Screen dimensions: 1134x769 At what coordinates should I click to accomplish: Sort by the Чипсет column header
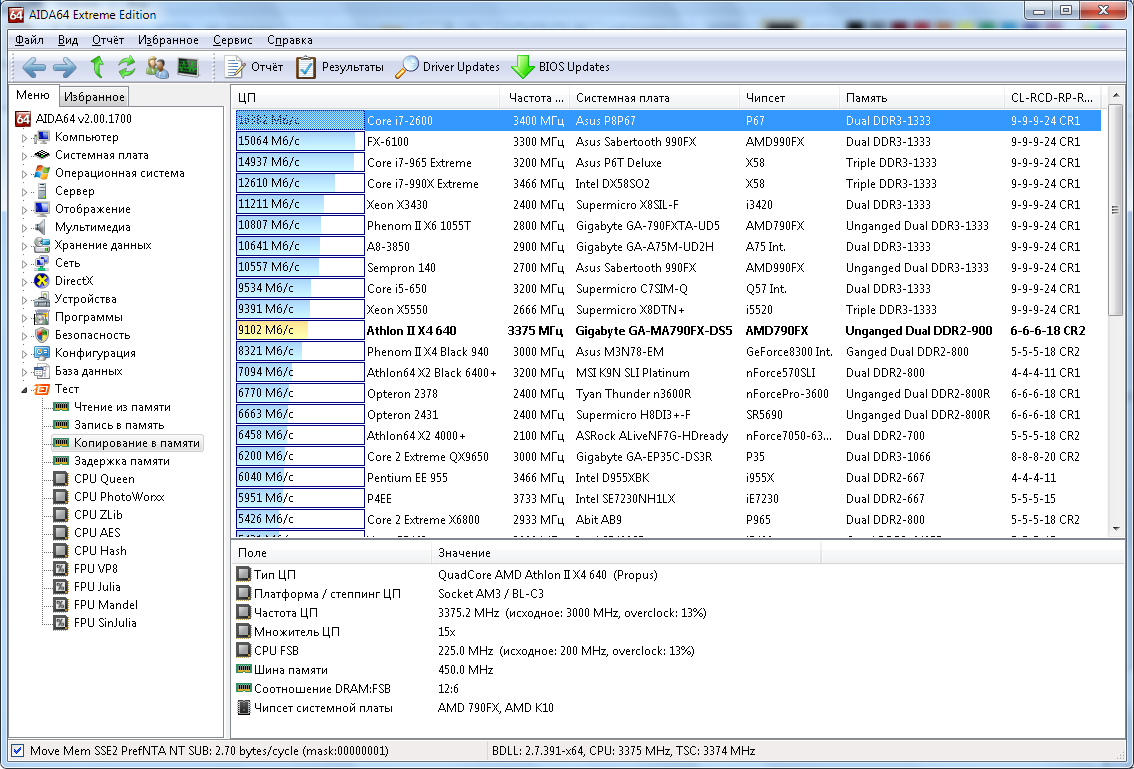pos(789,98)
